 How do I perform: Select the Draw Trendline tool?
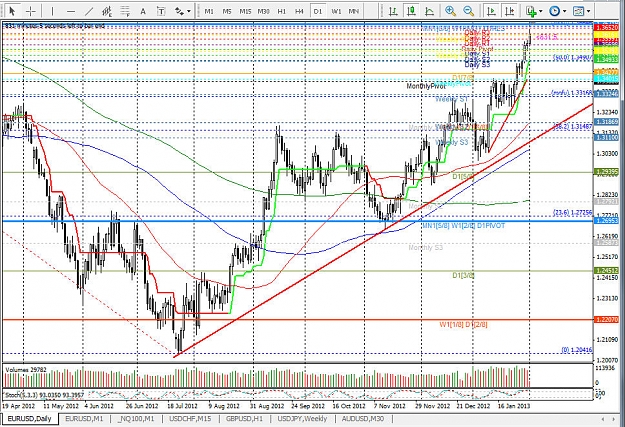coord(89,11)
